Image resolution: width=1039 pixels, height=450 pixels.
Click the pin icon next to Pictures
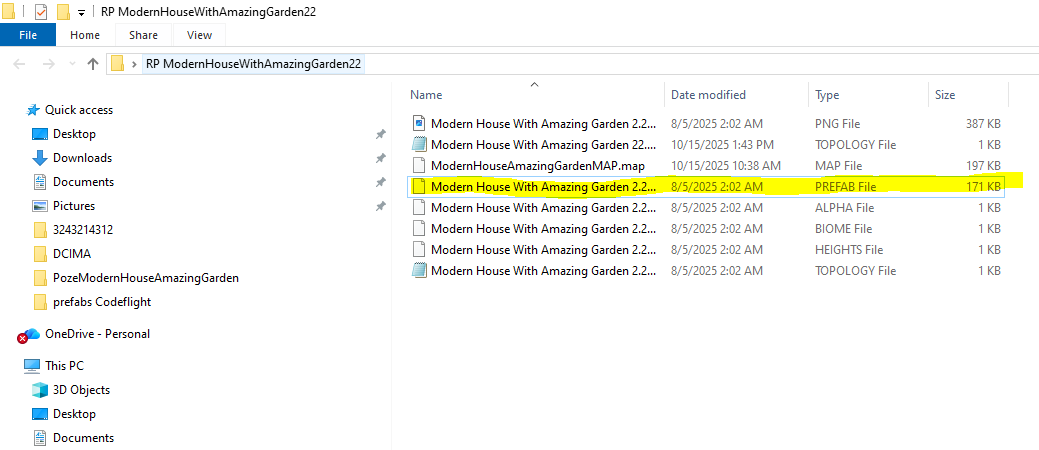[379, 206]
